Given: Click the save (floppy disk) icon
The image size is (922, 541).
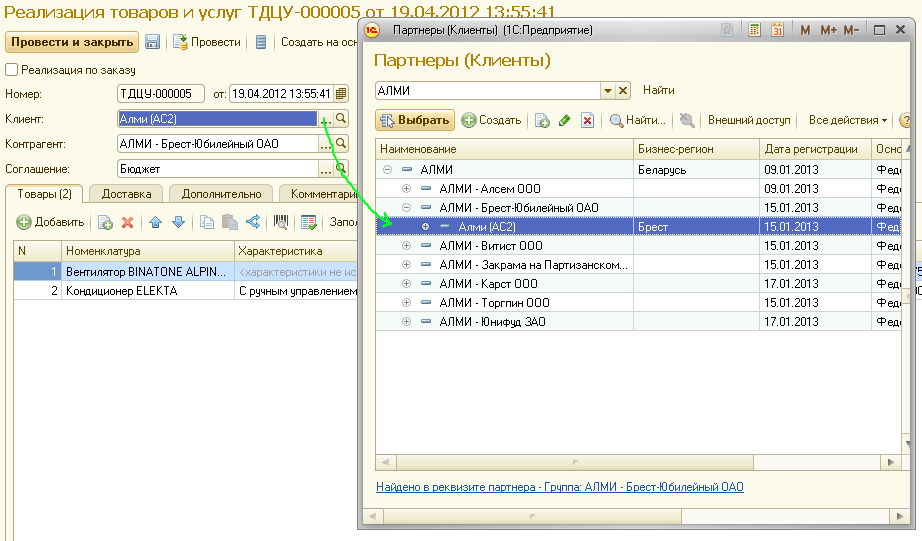Looking at the screenshot, I should [x=153, y=42].
